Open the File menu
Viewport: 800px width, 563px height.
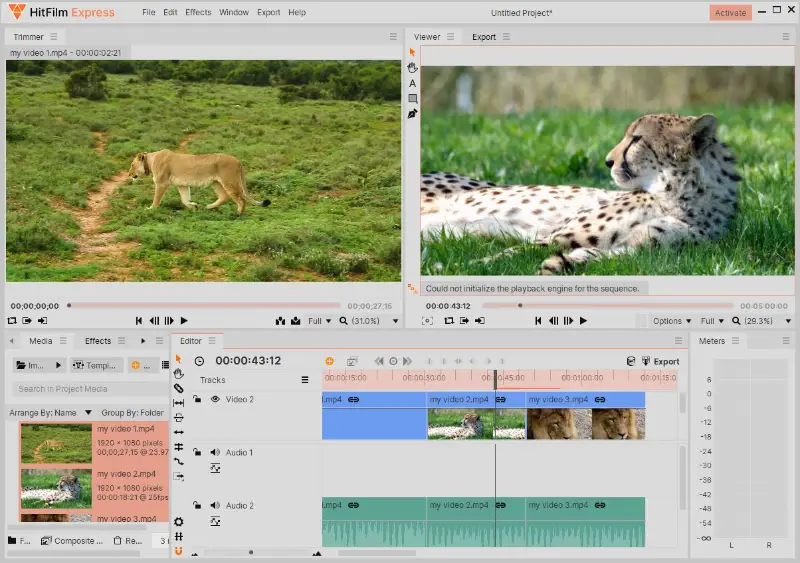[148, 12]
